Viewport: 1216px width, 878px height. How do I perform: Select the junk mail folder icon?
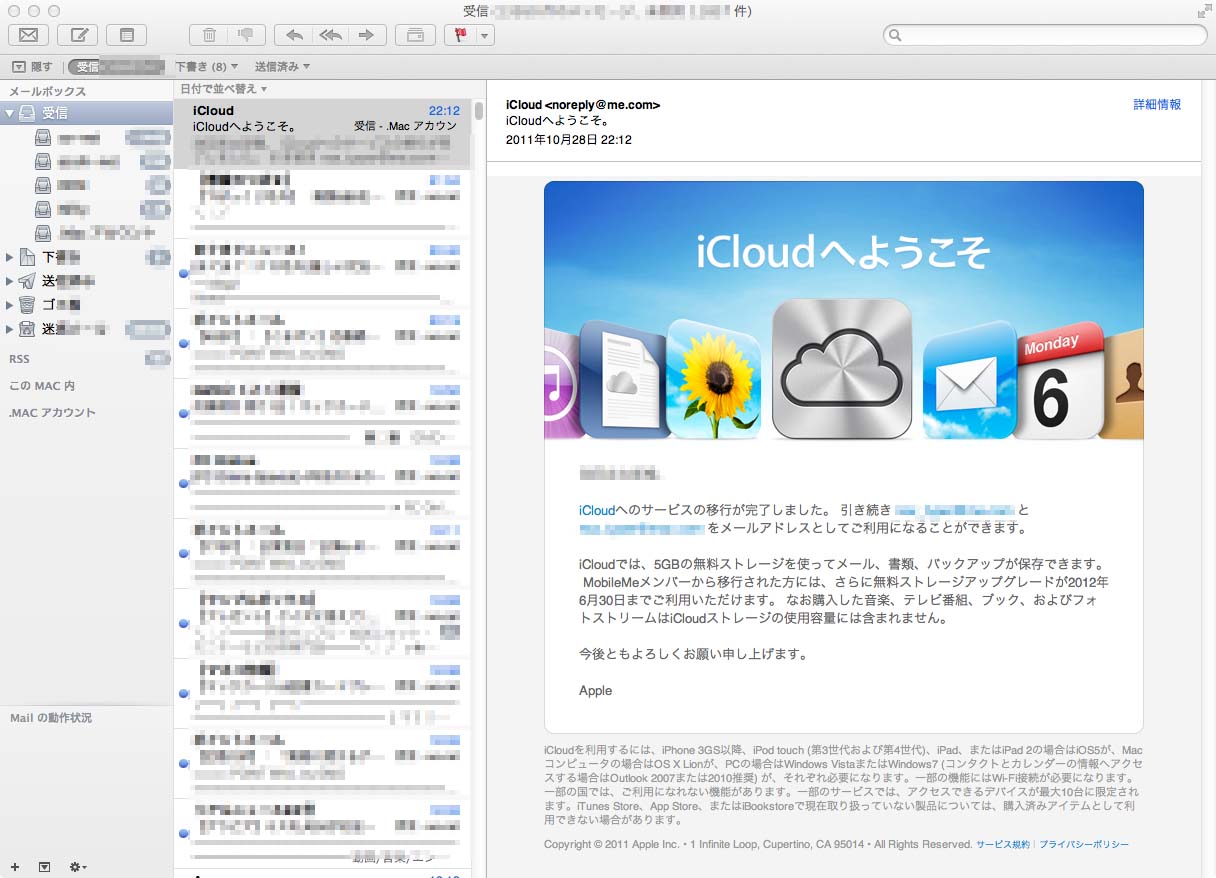point(27,328)
